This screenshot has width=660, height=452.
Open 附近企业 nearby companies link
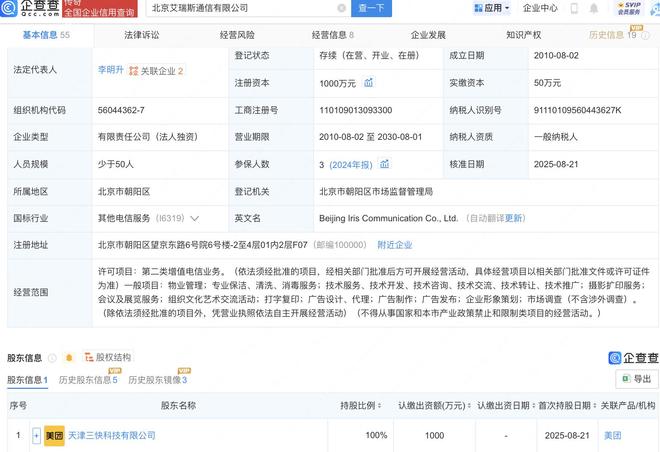pos(394,245)
